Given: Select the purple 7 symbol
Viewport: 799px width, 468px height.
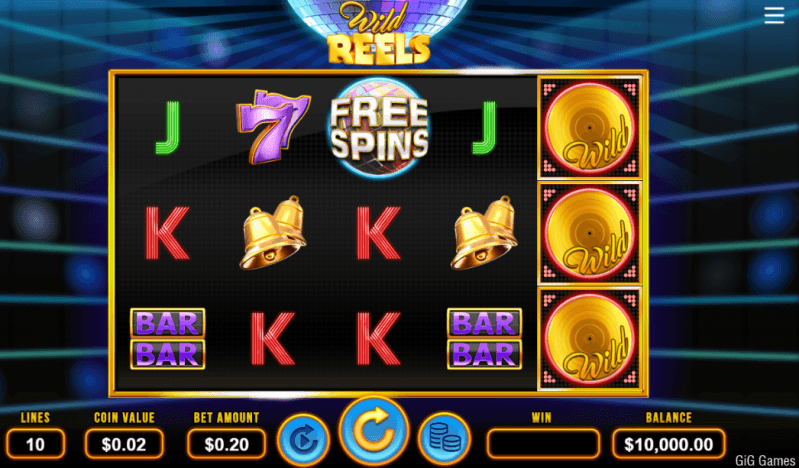Looking at the screenshot, I should 273,126.
